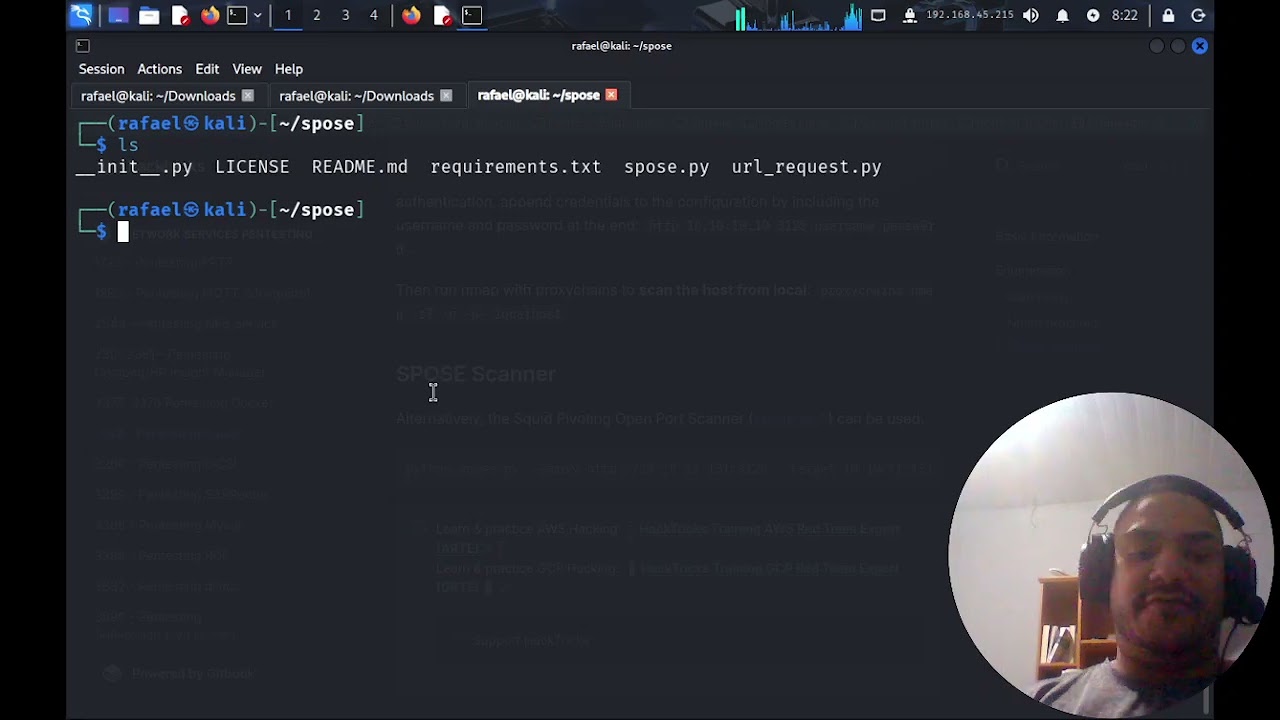Click the log out icon
Viewport: 1280px width, 720px height.
tap(1198, 15)
